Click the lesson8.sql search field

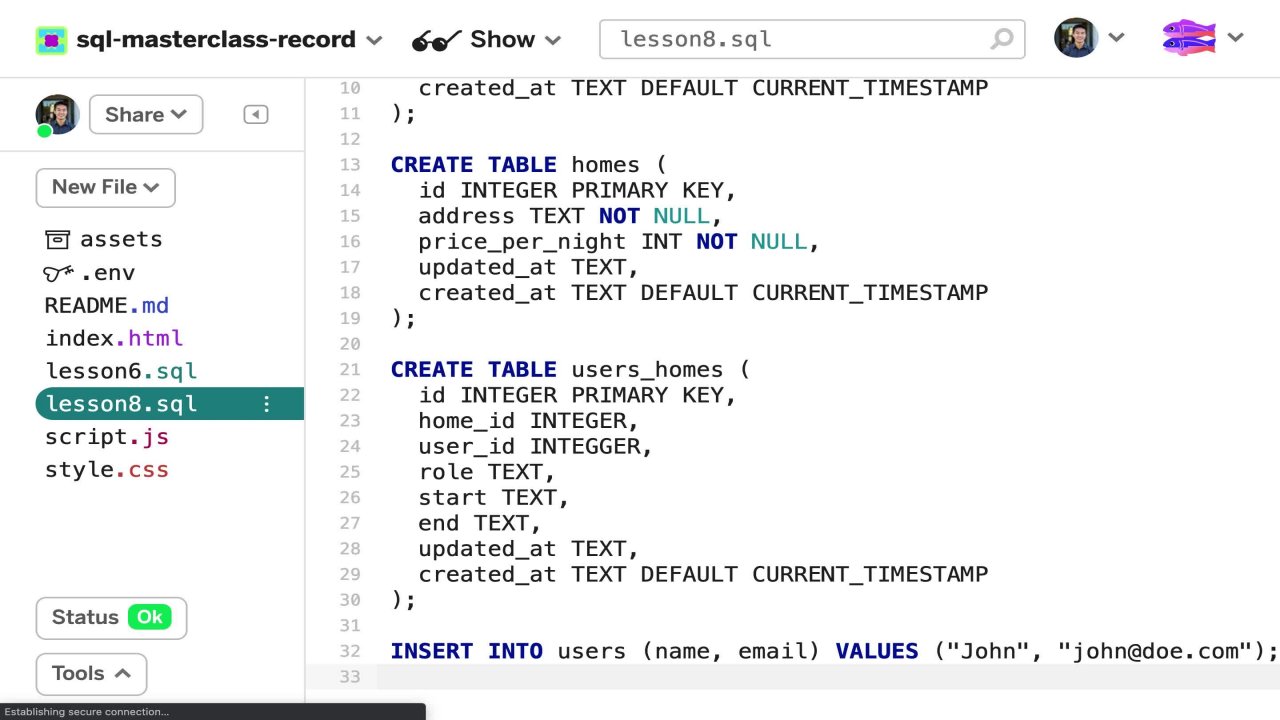[x=800, y=40]
